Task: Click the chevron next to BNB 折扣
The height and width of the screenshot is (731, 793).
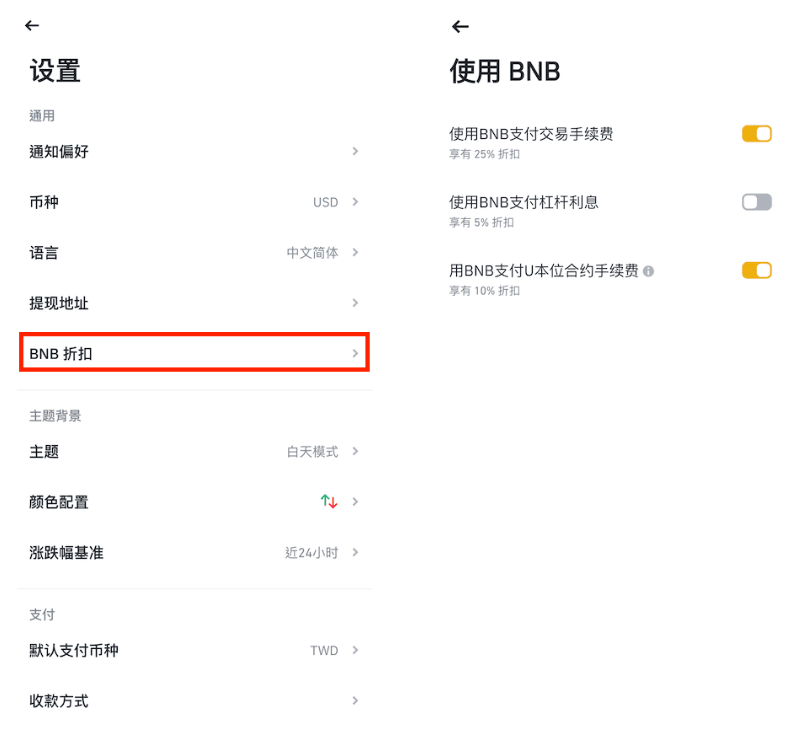Action: (355, 353)
